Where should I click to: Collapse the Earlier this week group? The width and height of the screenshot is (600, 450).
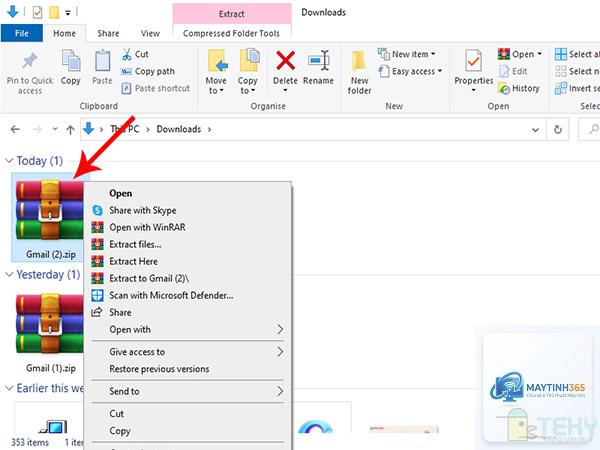(x=9, y=388)
